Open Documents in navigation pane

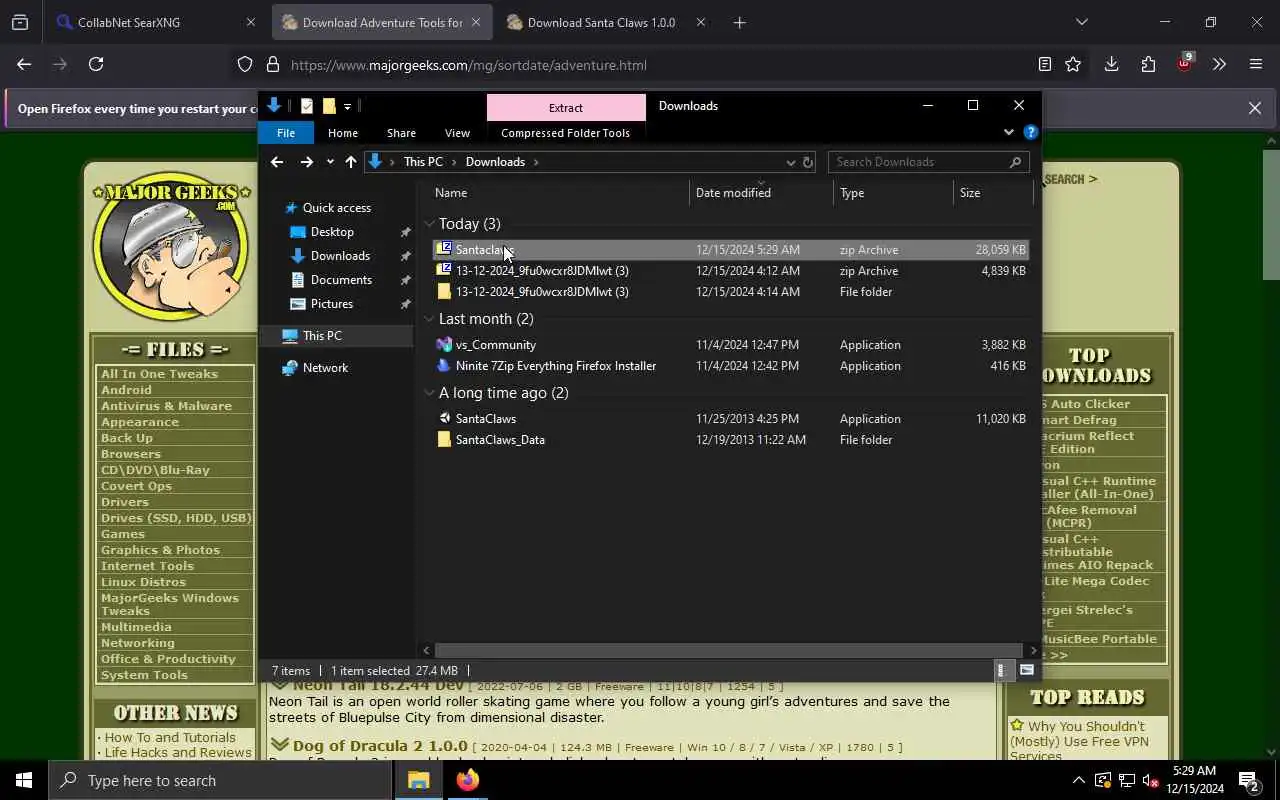tap(341, 280)
